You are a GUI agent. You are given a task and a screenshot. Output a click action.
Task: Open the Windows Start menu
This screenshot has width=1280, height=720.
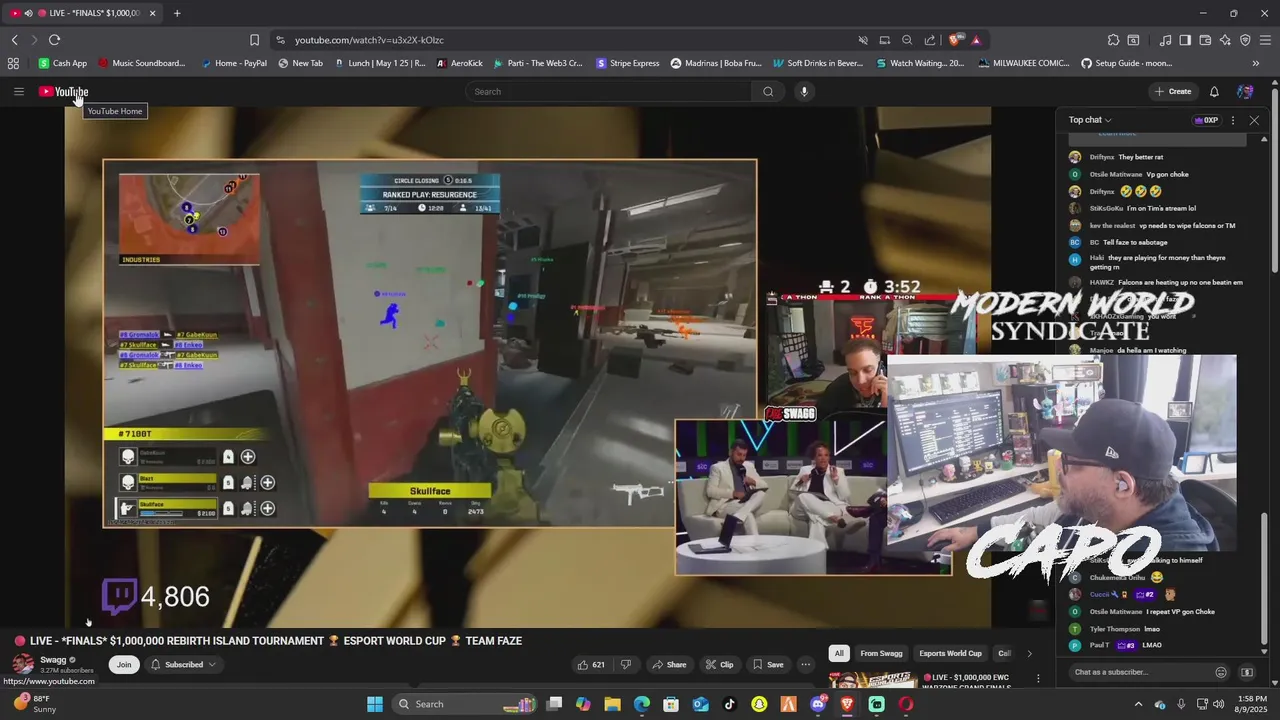point(375,704)
